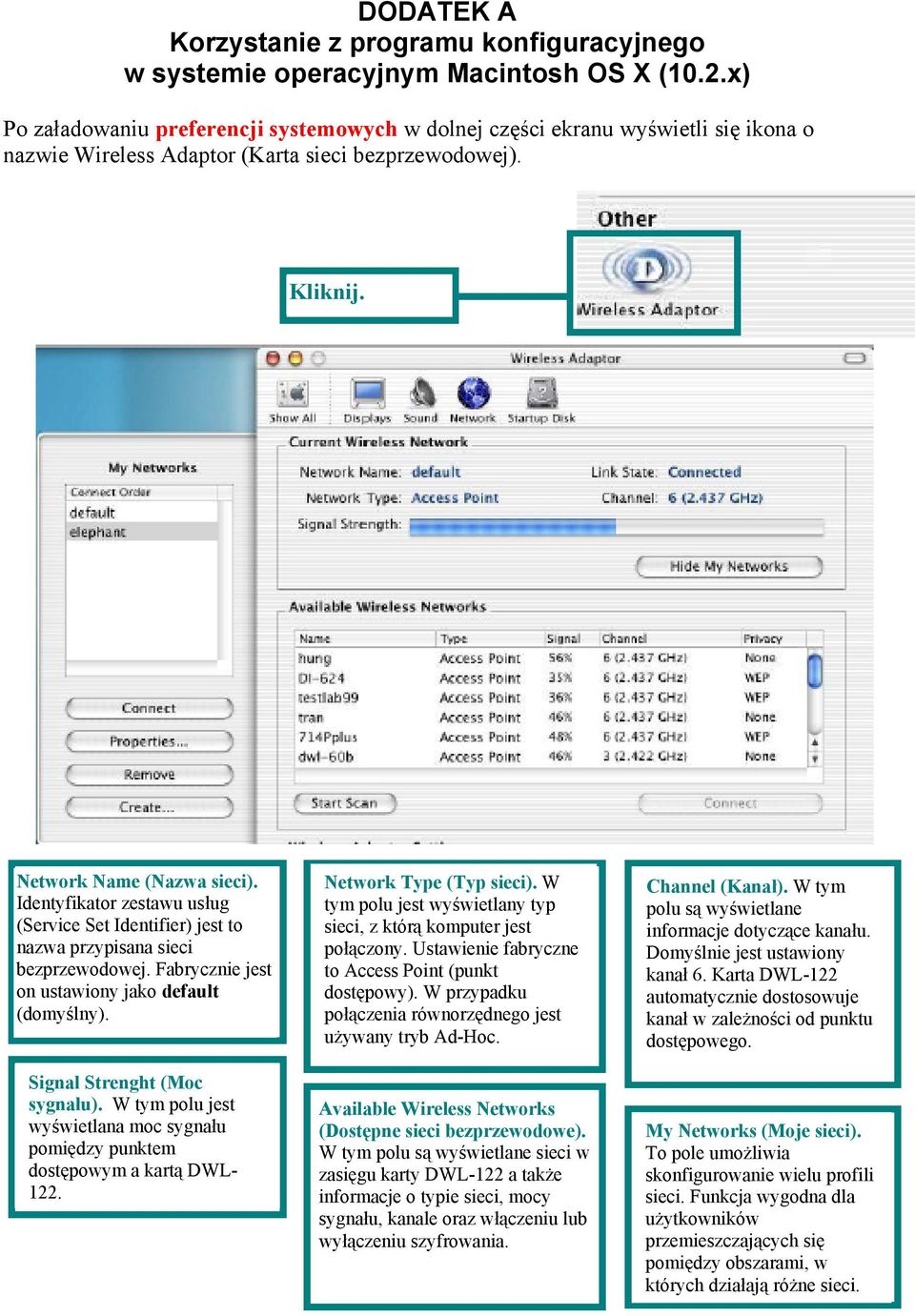This screenshot has width=915, height=1316.
Task: Select the testlab99 network row
Action: tap(551, 698)
